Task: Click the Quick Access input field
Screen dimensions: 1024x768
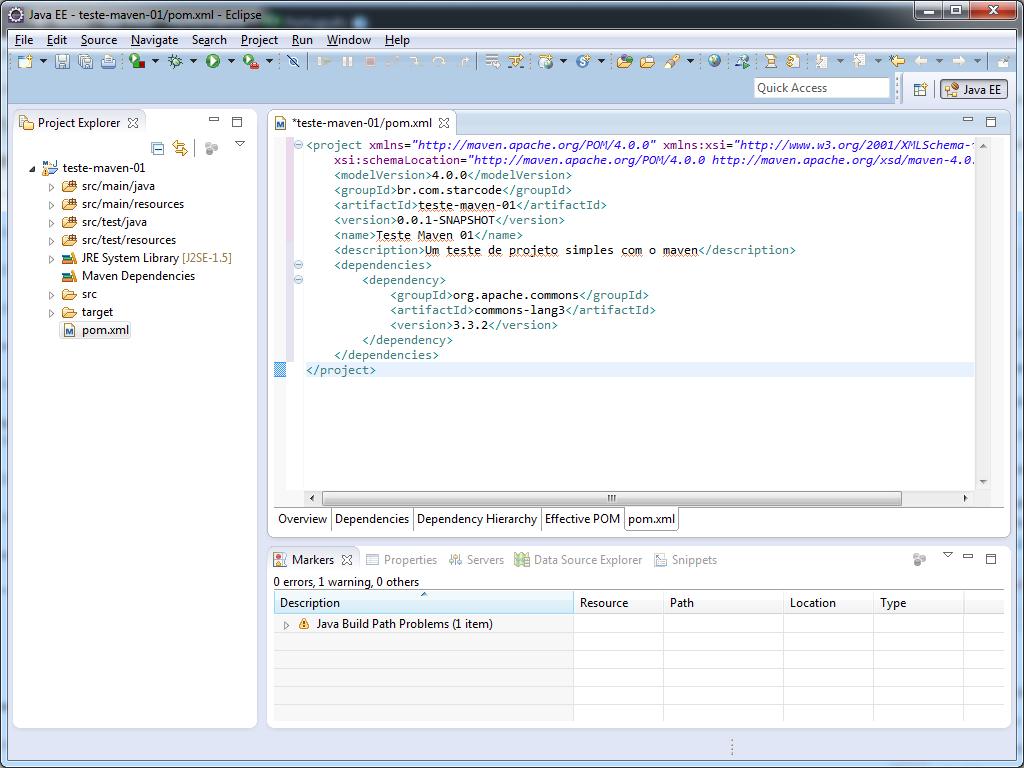Action: [822, 88]
